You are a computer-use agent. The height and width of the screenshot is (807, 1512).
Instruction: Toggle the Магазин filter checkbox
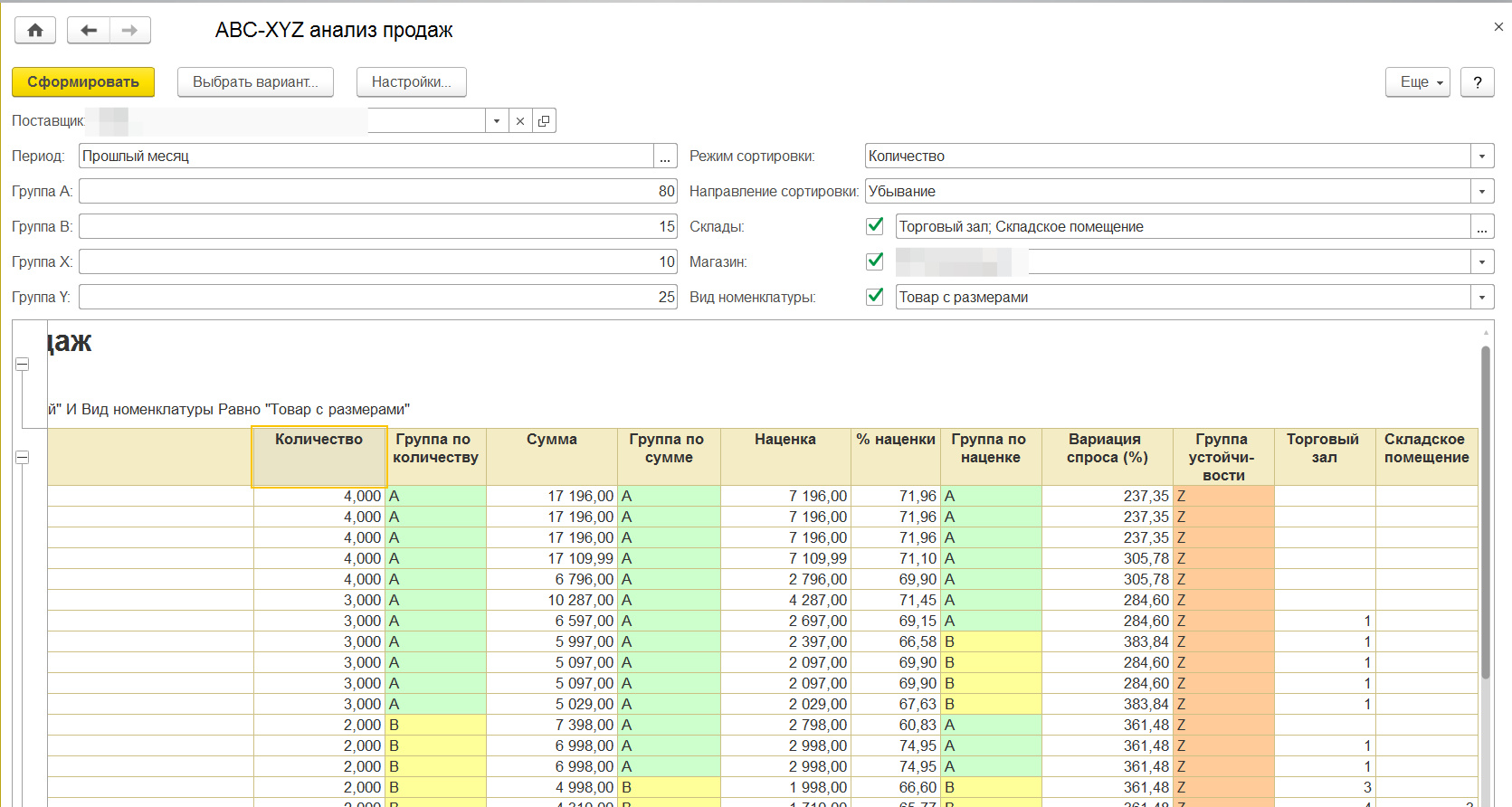[875, 261]
